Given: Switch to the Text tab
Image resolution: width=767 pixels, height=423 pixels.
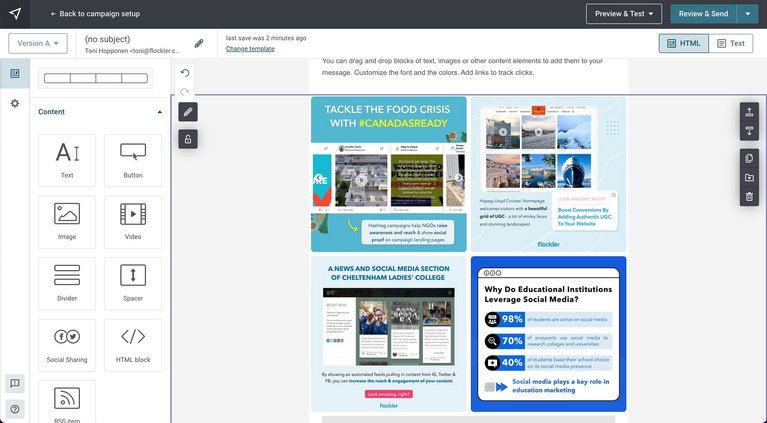Looking at the screenshot, I should click(731, 43).
